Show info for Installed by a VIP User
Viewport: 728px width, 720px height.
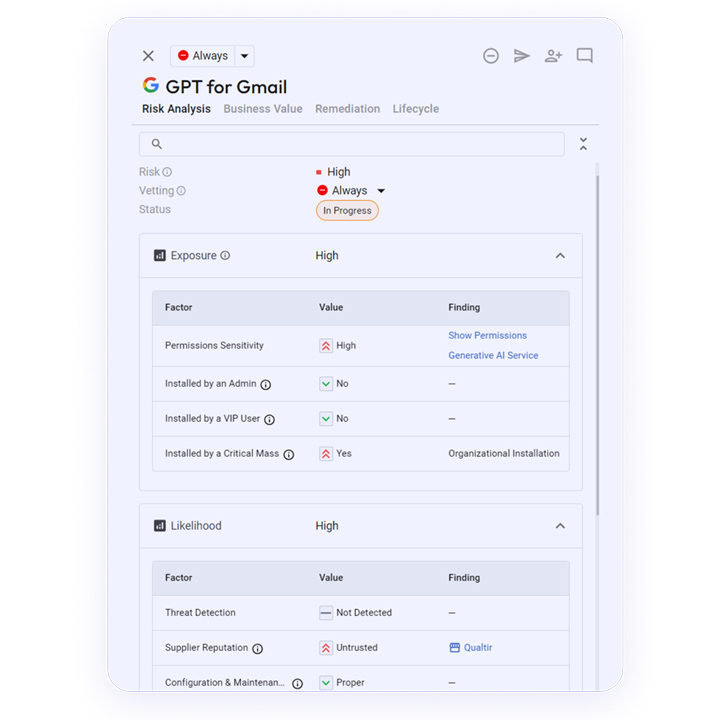269,419
